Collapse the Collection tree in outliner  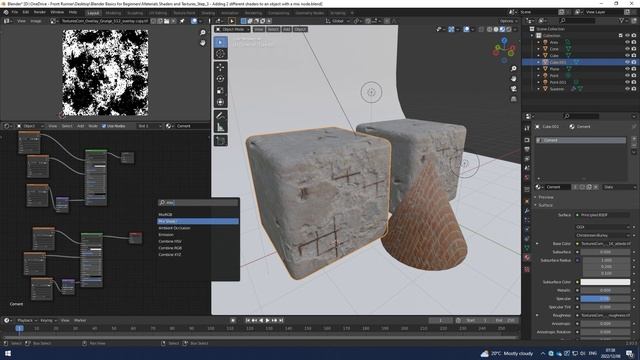[532, 36]
